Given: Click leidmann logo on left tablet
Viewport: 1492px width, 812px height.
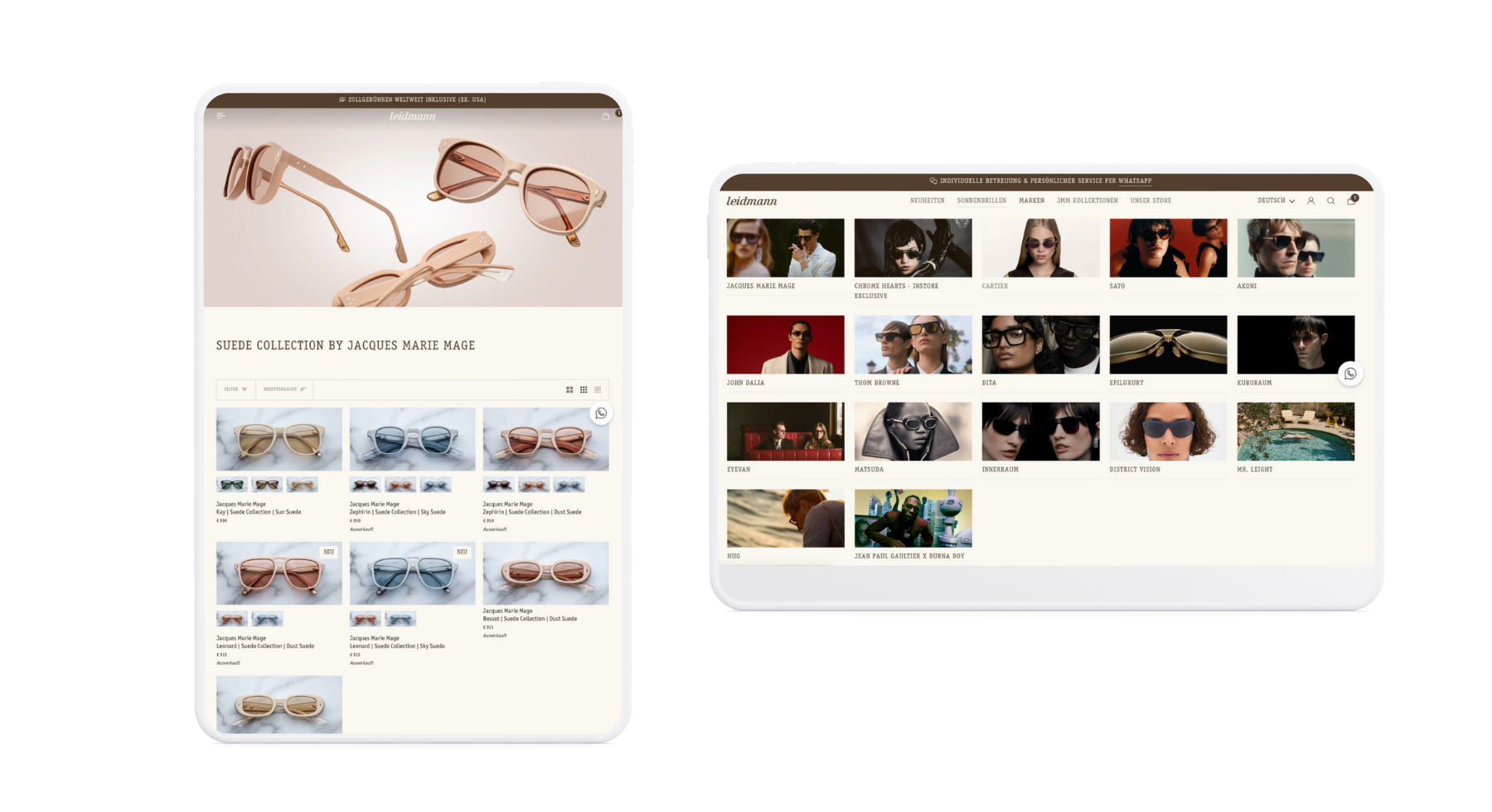Looking at the screenshot, I should tap(413, 116).
